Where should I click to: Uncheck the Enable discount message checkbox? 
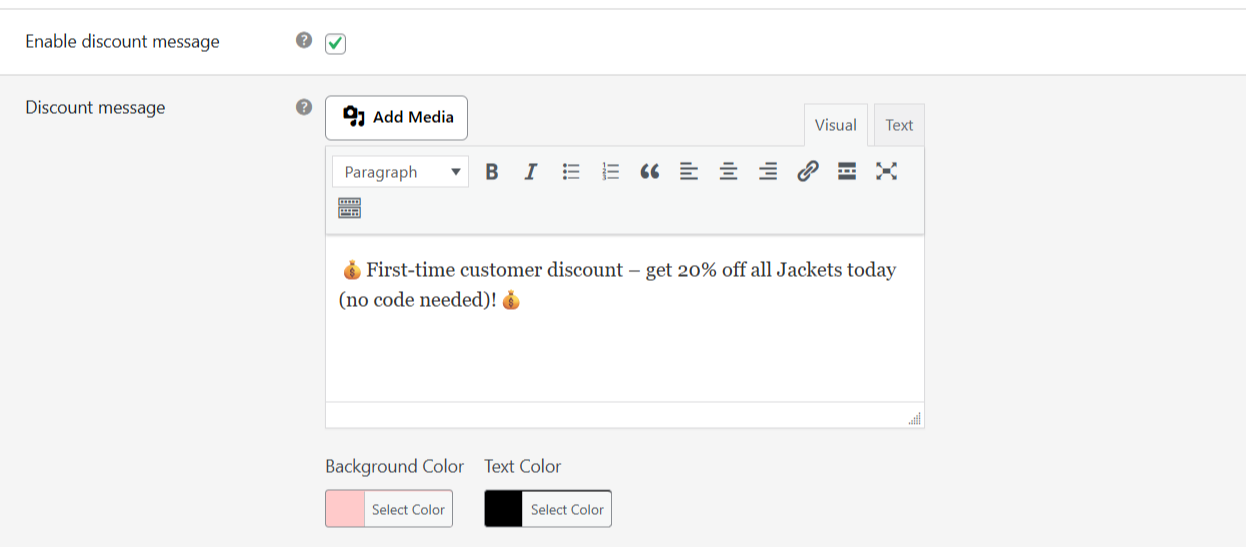(x=336, y=43)
